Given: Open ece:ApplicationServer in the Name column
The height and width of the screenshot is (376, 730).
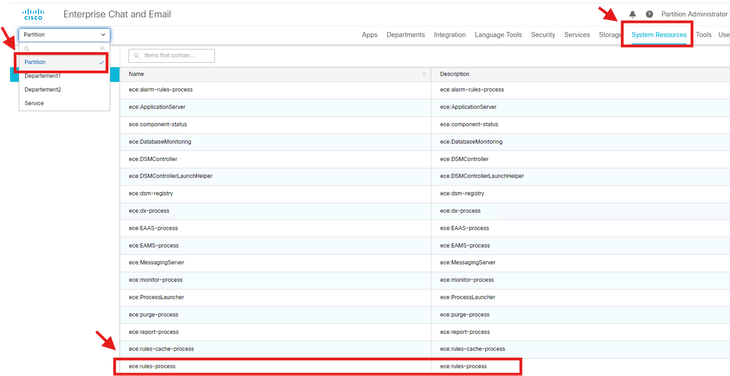Looking at the screenshot, I should pos(157,107).
